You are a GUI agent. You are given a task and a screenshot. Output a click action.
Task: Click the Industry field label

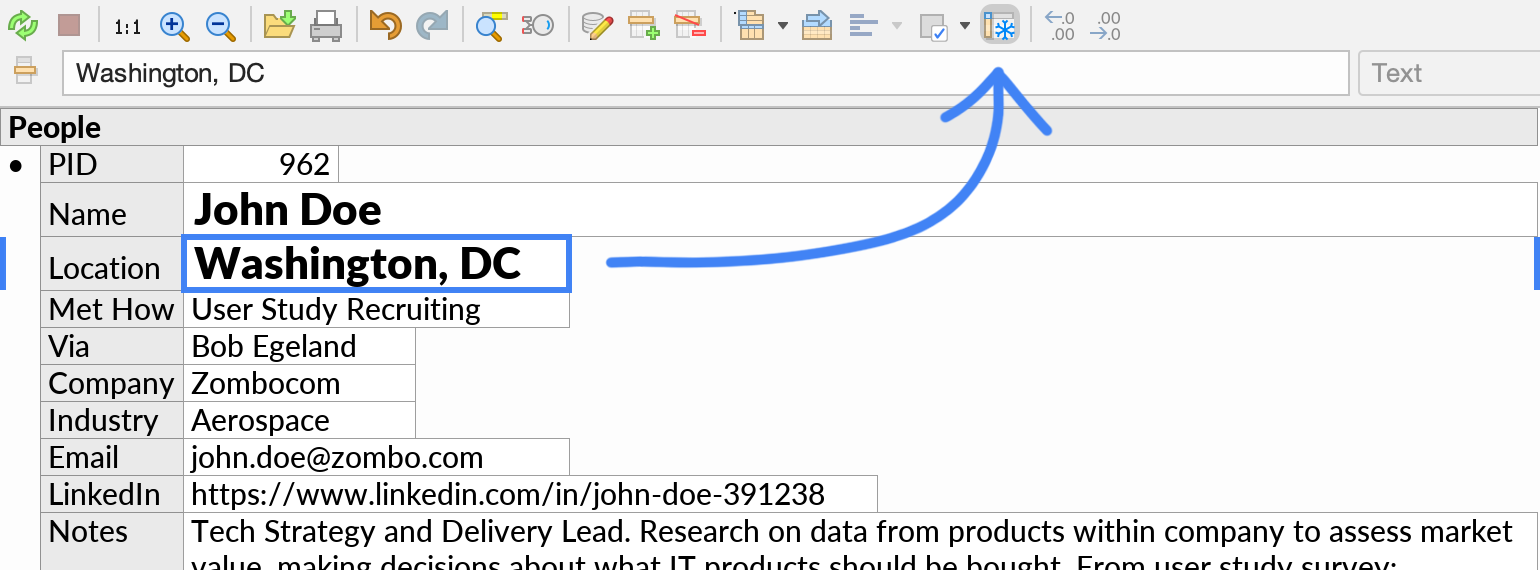(x=112, y=420)
